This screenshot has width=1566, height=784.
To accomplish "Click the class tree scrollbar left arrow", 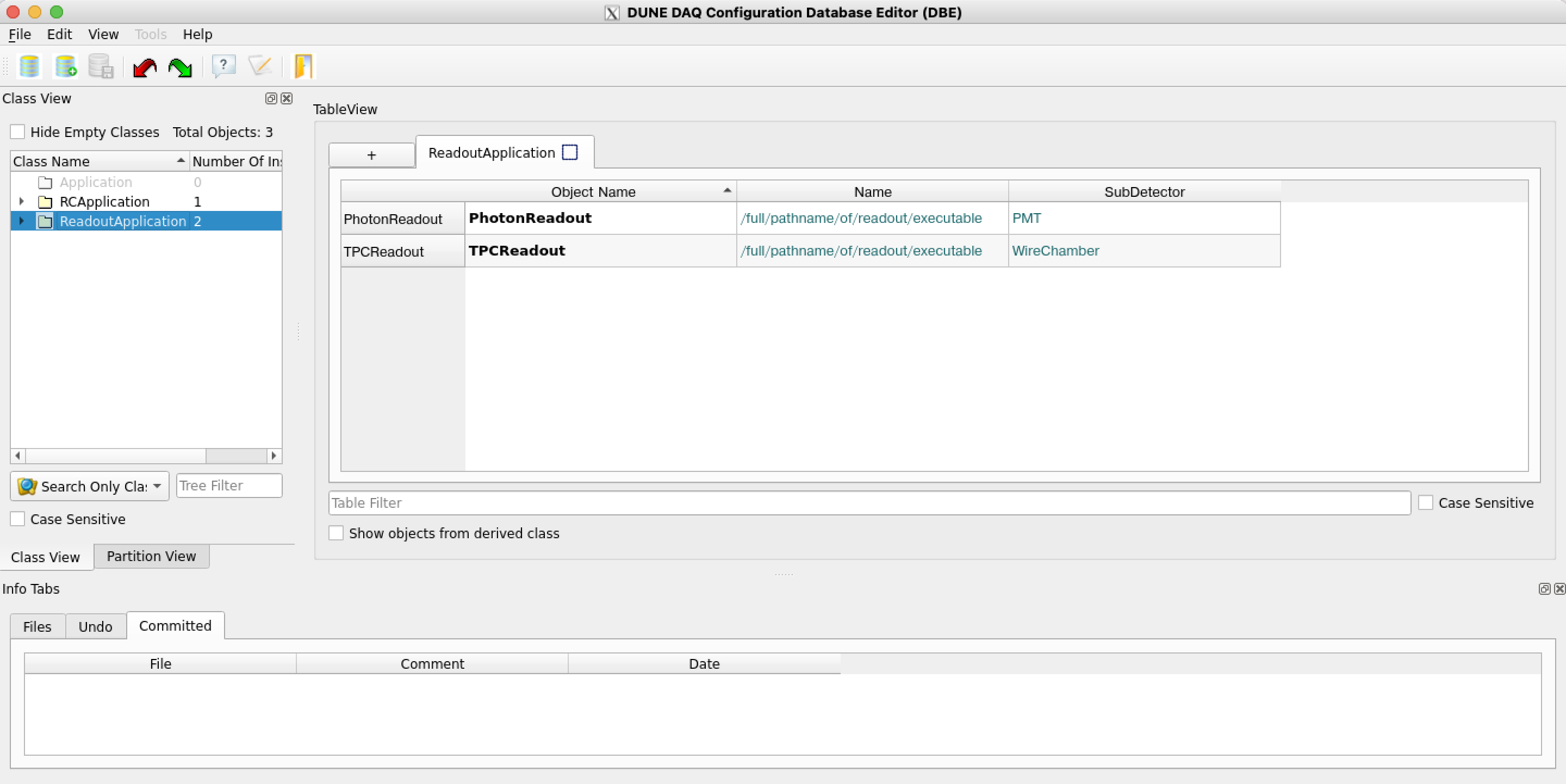I will coord(17,455).
